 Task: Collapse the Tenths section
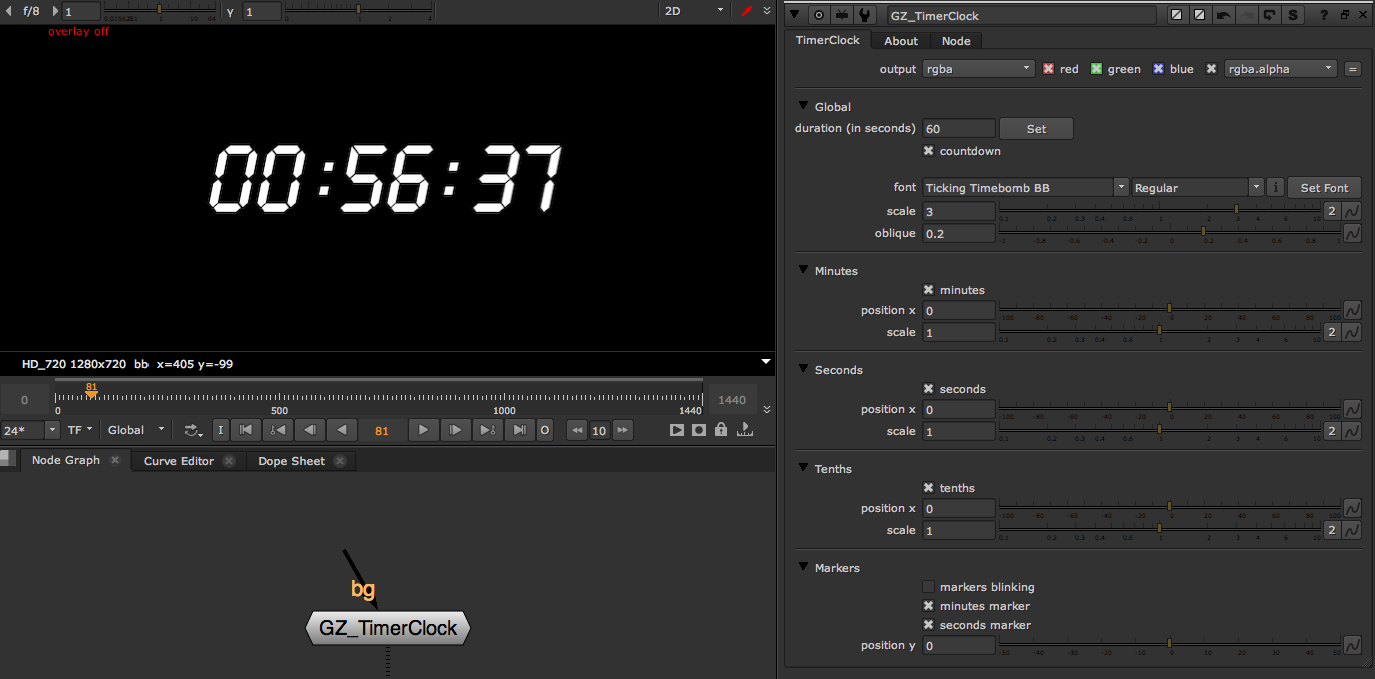(803, 468)
